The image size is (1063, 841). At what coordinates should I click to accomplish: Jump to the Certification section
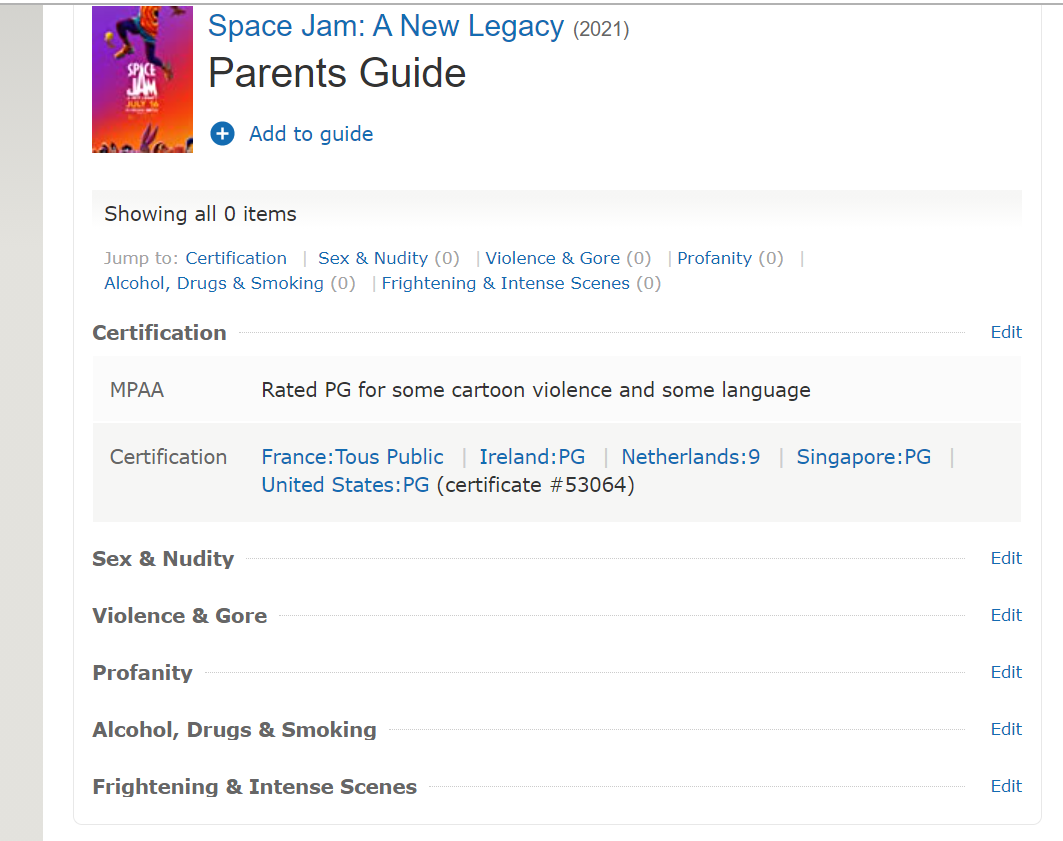tap(236, 258)
